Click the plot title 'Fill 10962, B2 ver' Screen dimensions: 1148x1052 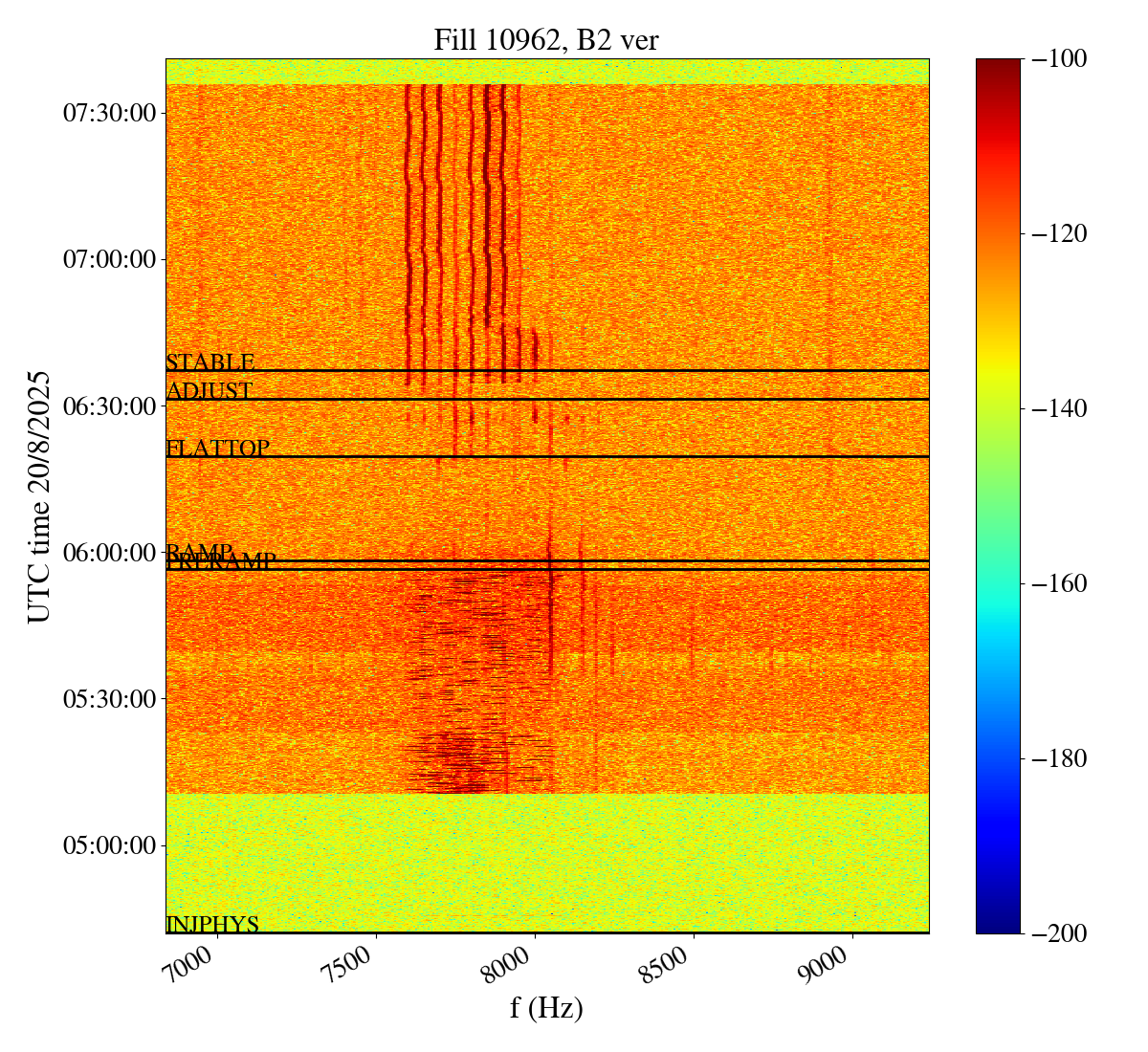[x=546, y=39]
